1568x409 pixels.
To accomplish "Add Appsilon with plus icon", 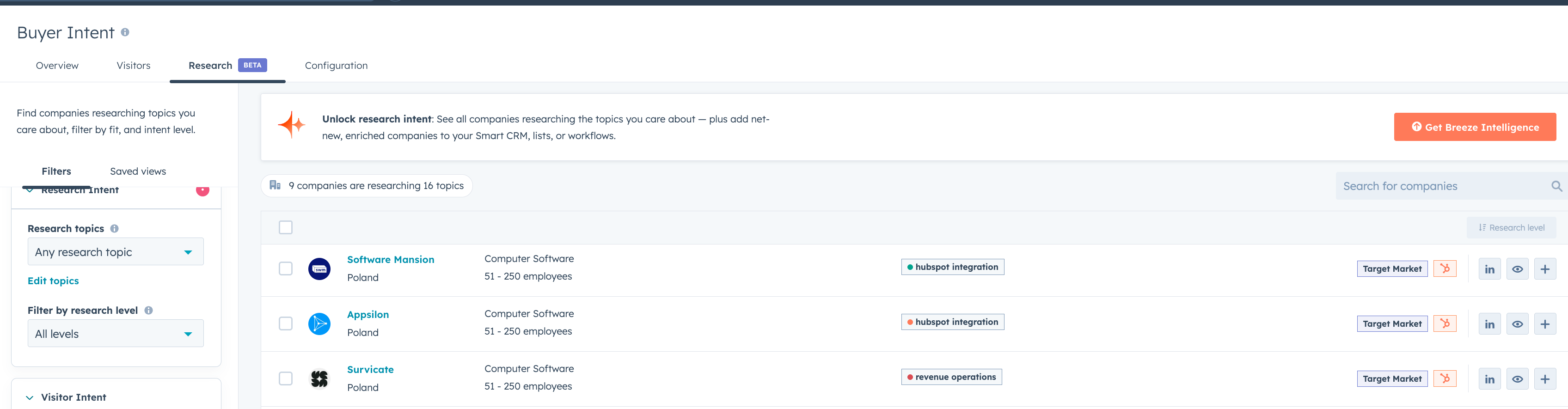I will [x=1545, y=324].
